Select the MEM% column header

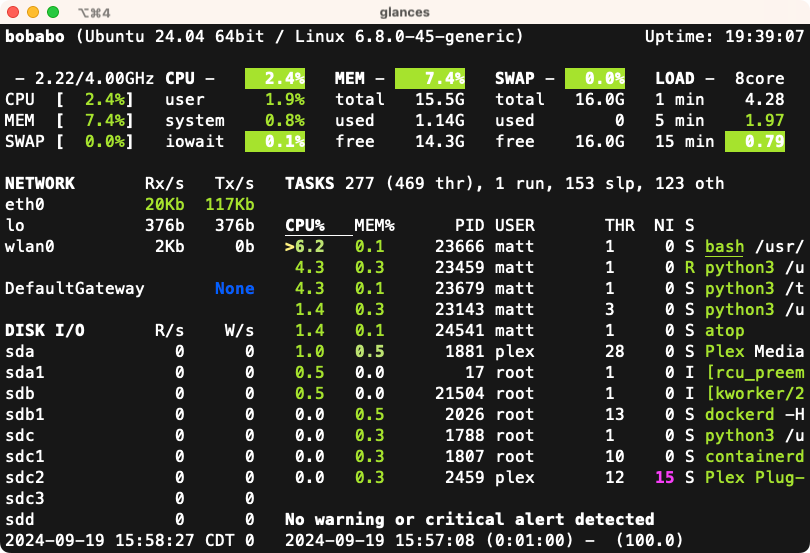tap(375, 225)
